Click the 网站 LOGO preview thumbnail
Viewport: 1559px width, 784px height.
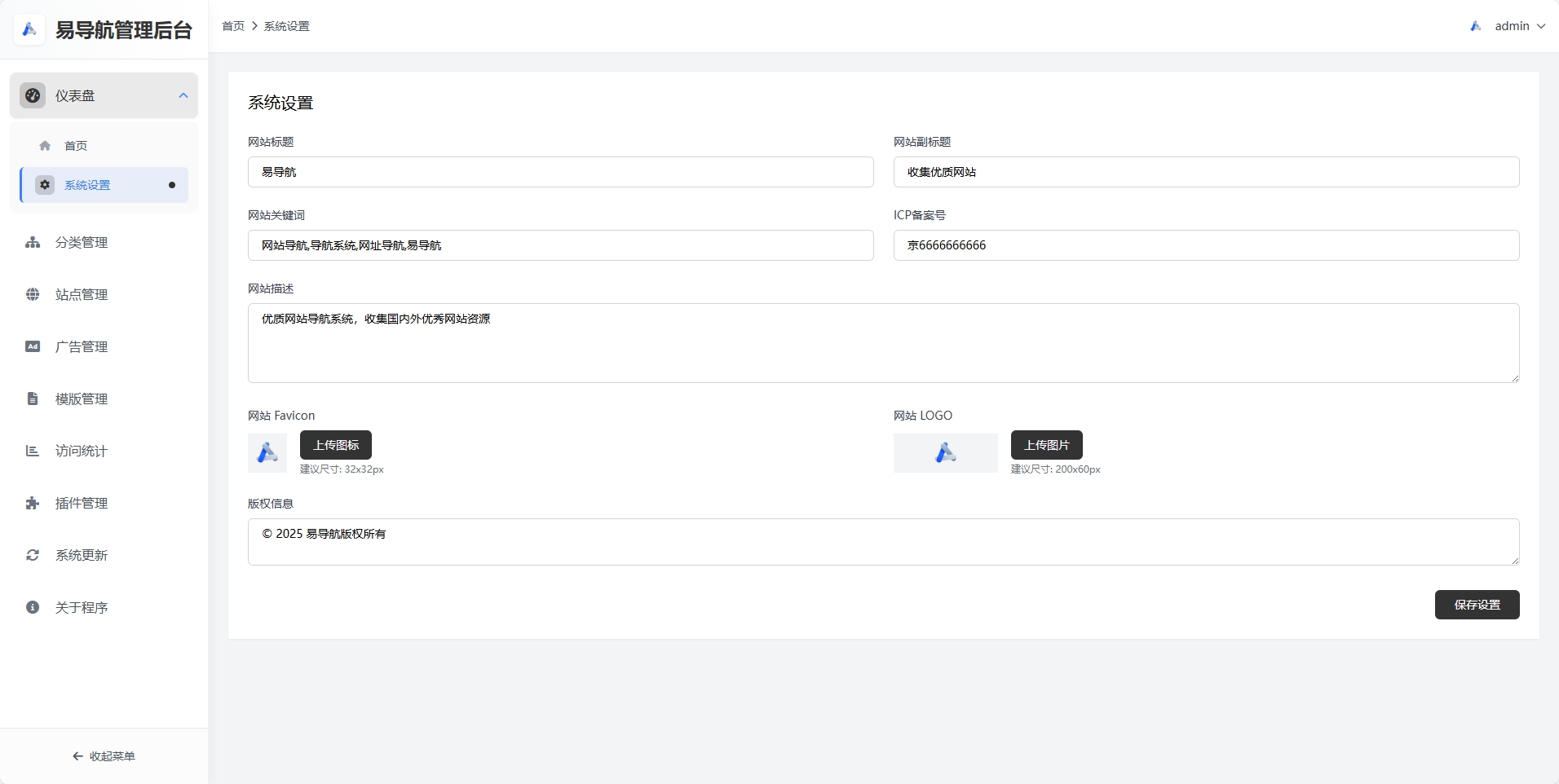(945, 453)
